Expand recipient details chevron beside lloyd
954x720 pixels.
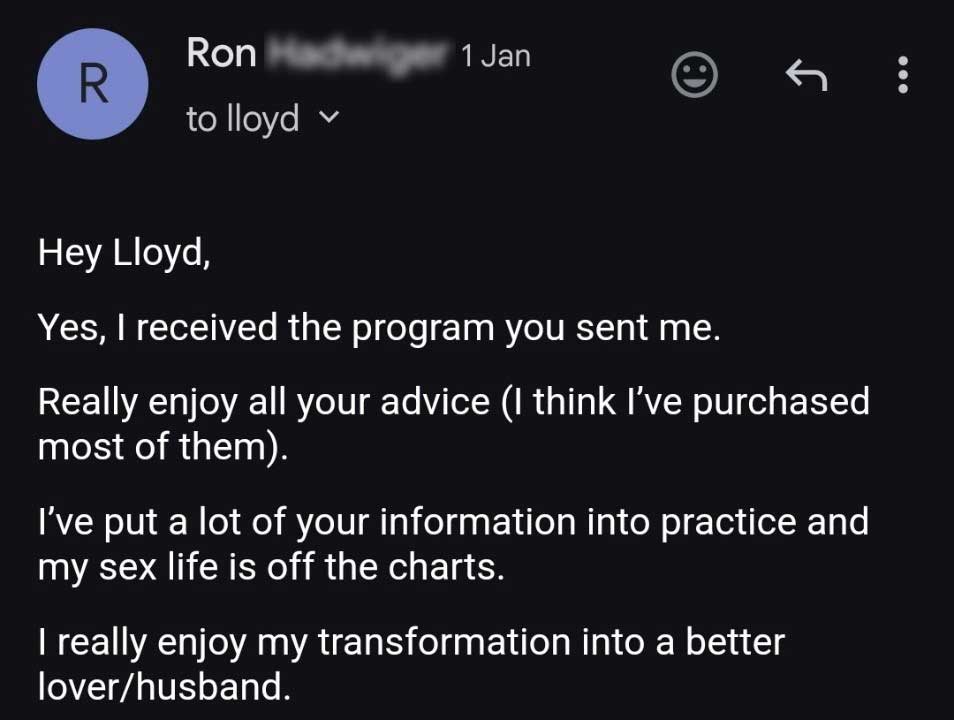(329, 116)
